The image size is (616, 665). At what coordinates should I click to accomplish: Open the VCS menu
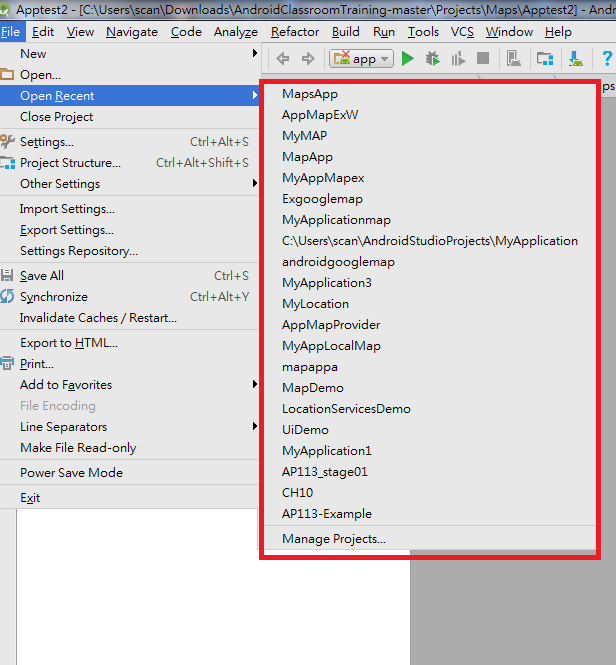[462, 32]
